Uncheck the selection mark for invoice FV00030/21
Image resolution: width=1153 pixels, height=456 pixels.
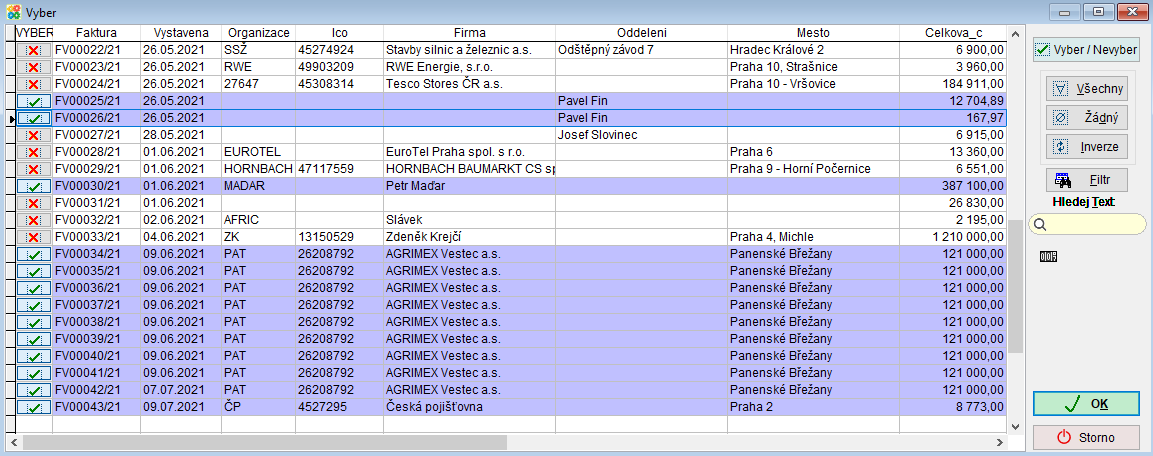coord(33,186)
